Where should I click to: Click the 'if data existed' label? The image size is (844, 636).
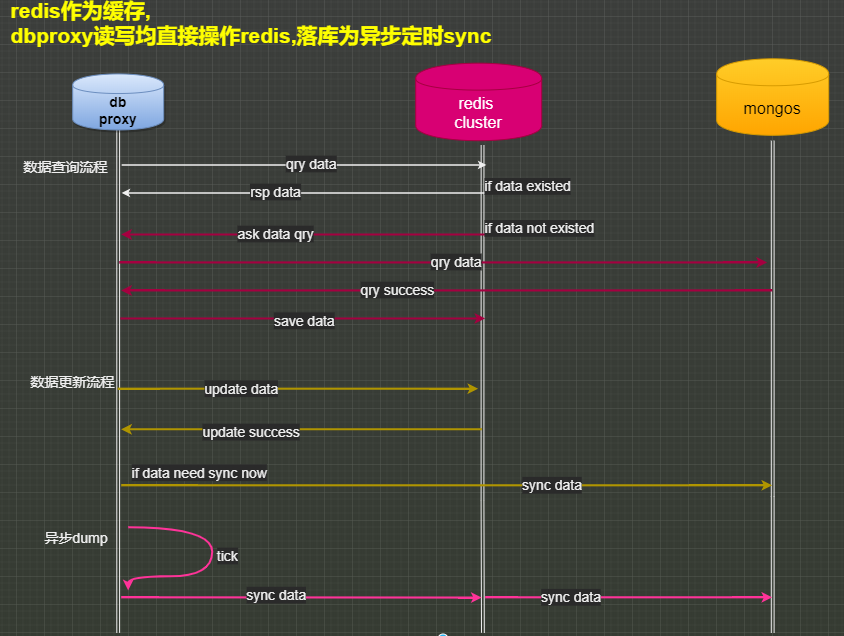coord(527,186)
